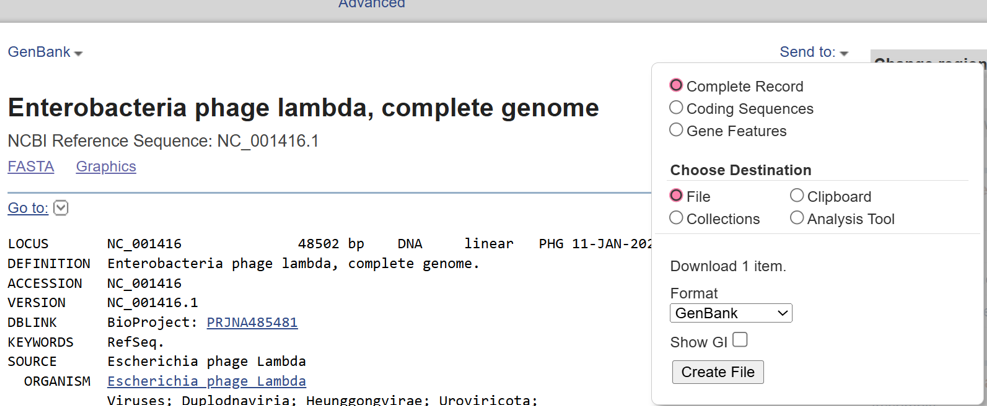The height and width of the screenshot is (406, 987).
Task: Open the Graphics view link
Action: (x=106, y=166)
